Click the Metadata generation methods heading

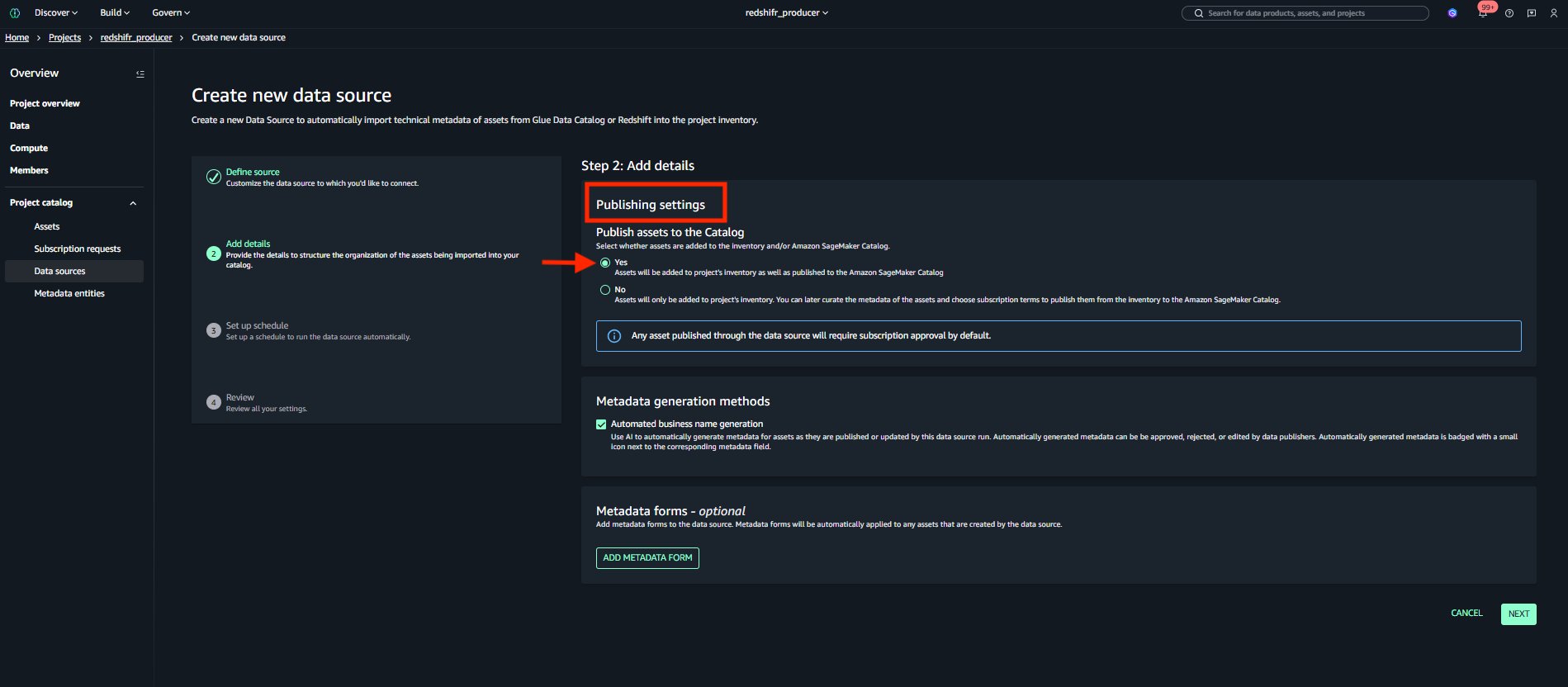coord(683,401)
